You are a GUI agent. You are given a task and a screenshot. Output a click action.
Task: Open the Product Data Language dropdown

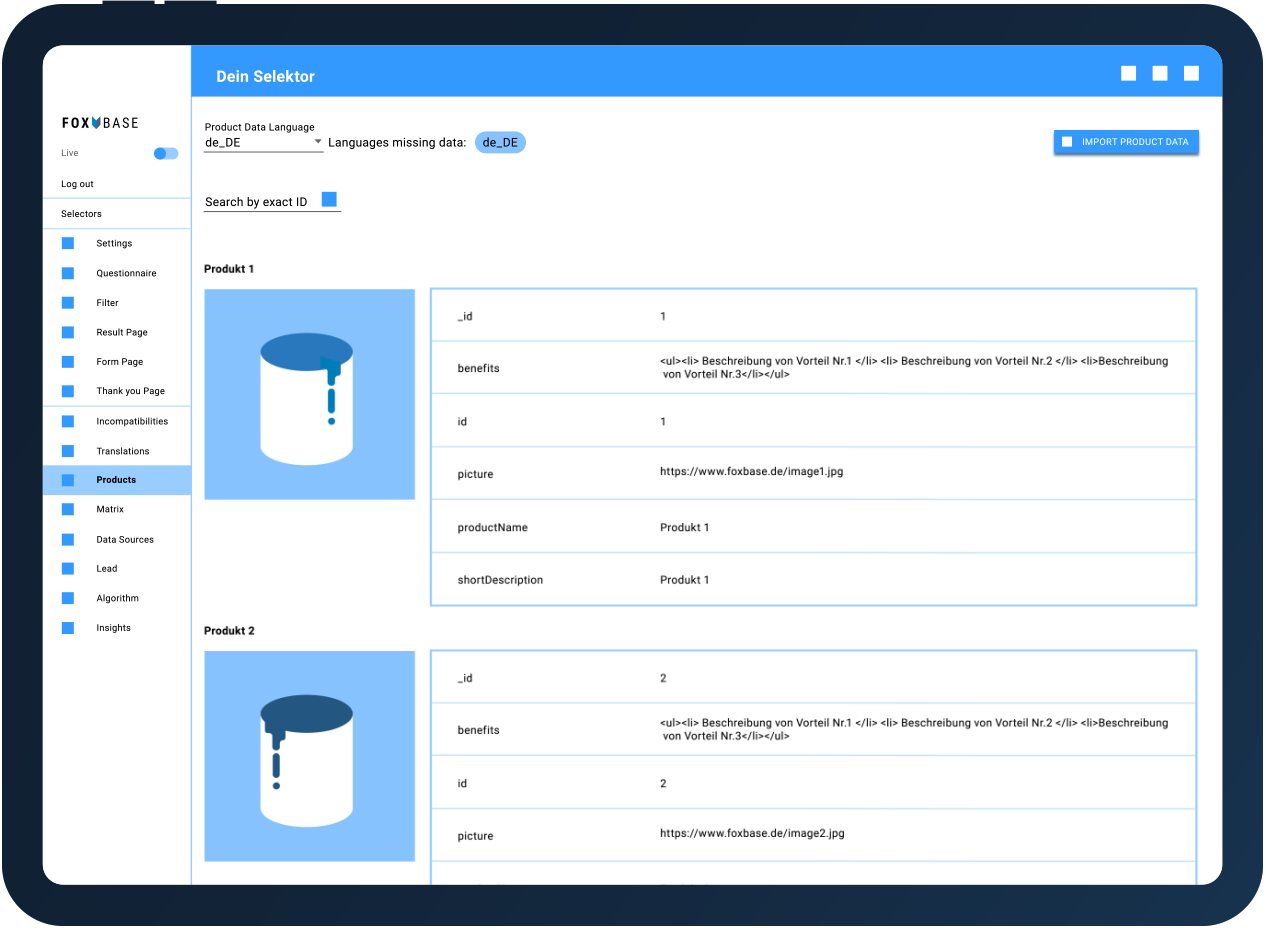coord(263,142)
